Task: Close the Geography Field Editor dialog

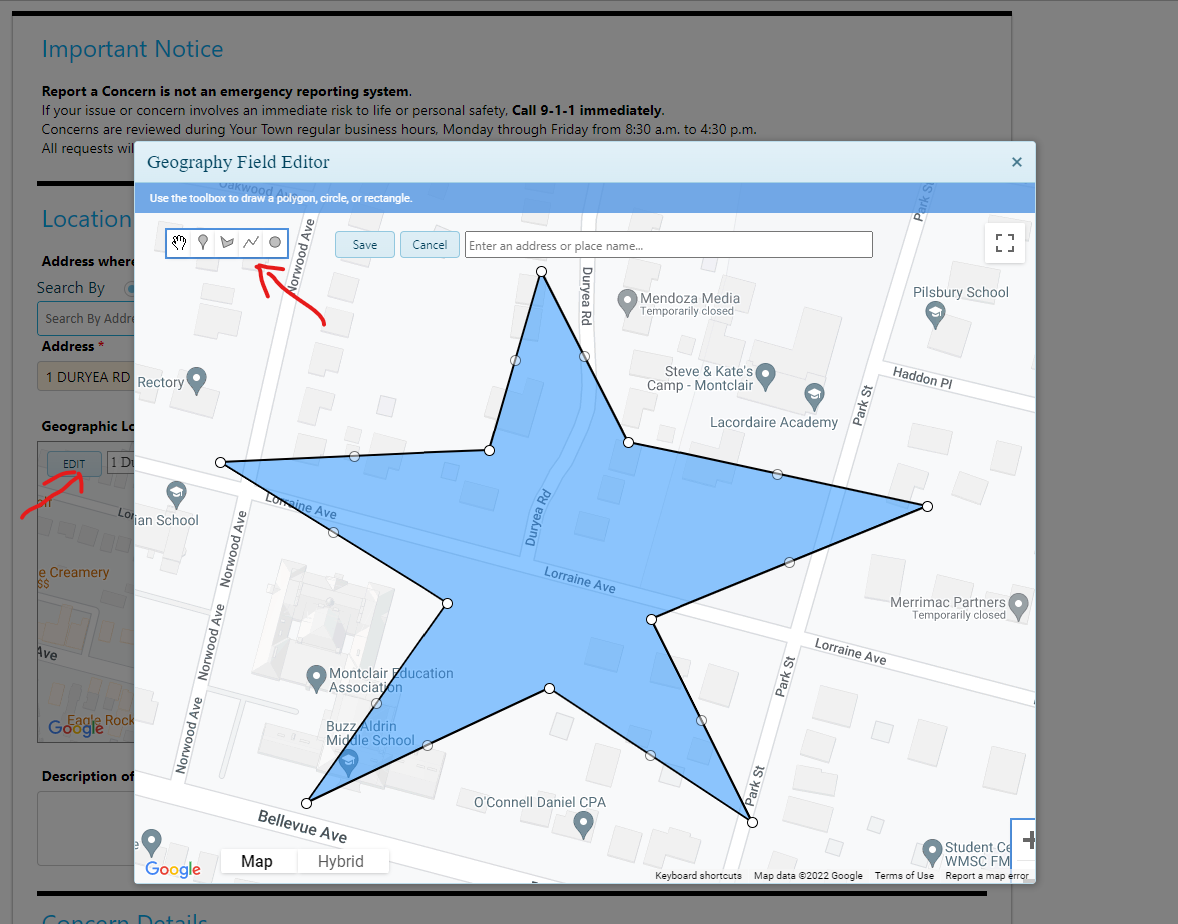Action: 1016,162
